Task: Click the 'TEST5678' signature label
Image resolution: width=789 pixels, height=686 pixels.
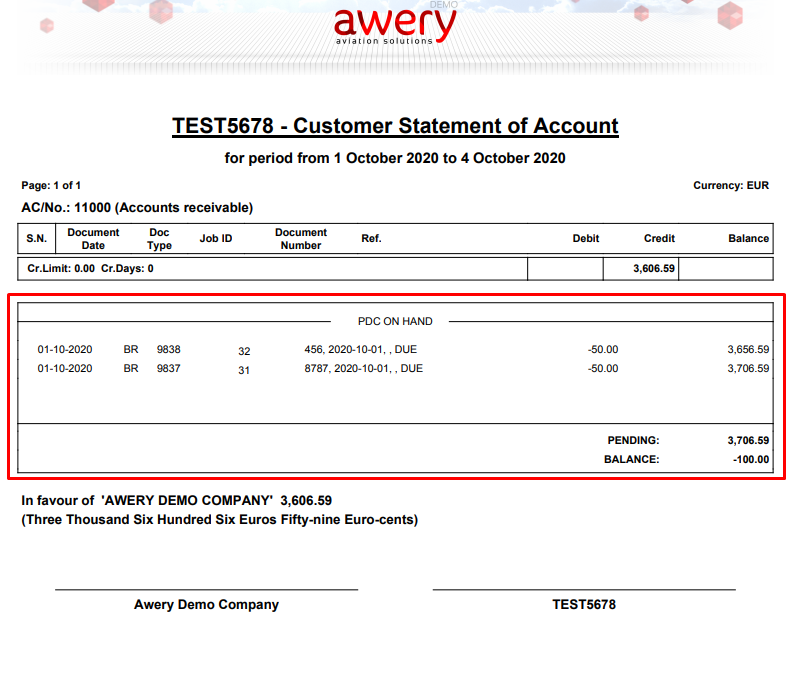Action: tap(584, 604)
